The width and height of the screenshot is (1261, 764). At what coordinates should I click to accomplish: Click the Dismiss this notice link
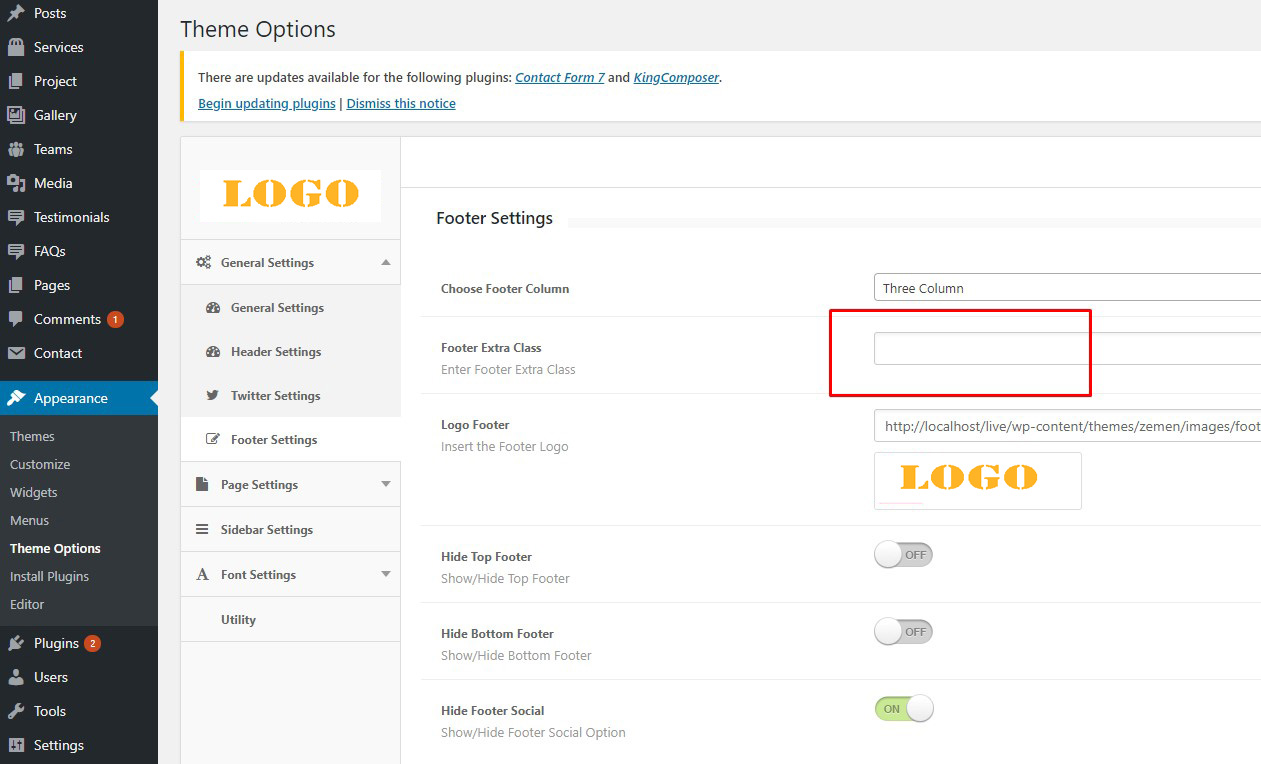tap(401, 104)
